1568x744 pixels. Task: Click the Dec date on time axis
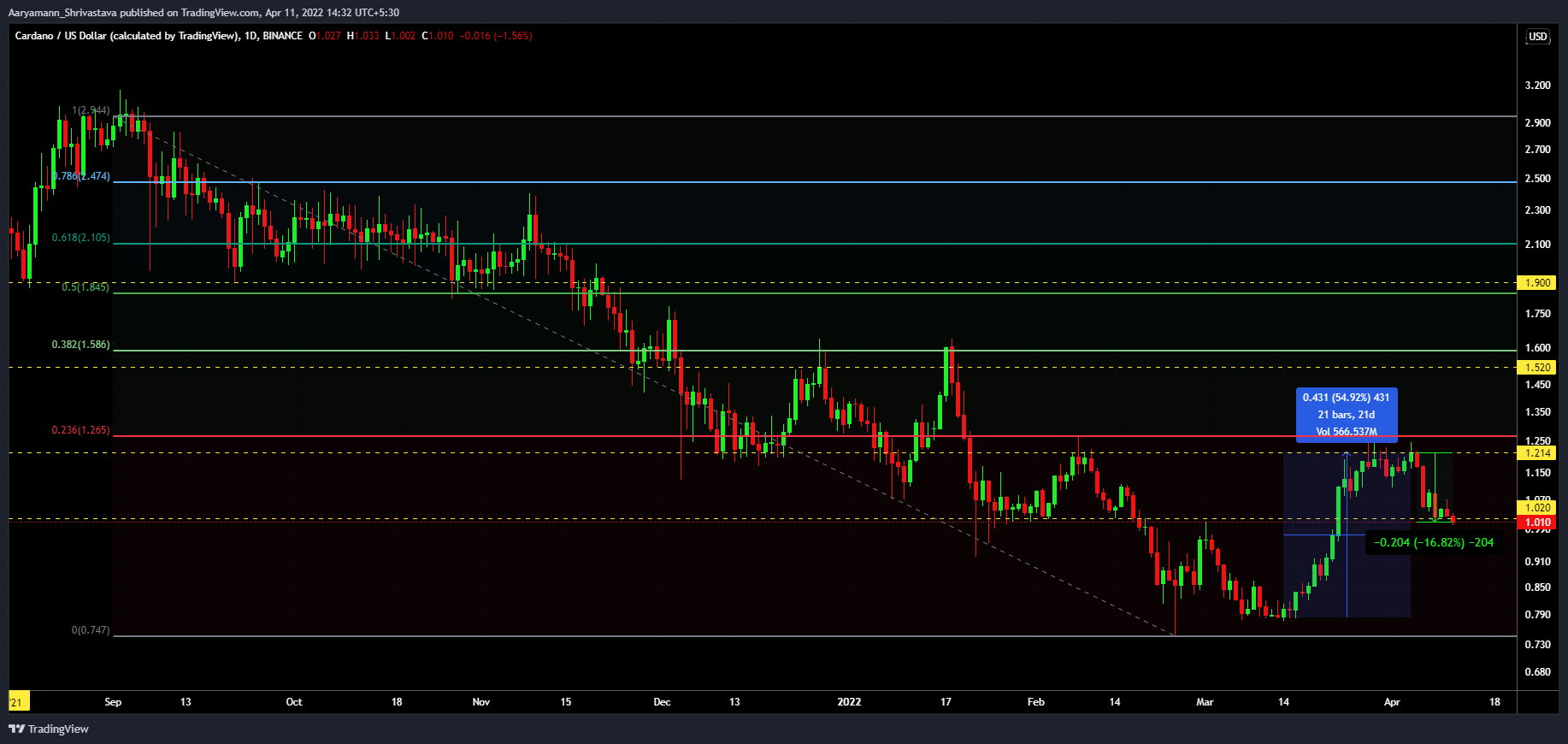pos(662,702)
